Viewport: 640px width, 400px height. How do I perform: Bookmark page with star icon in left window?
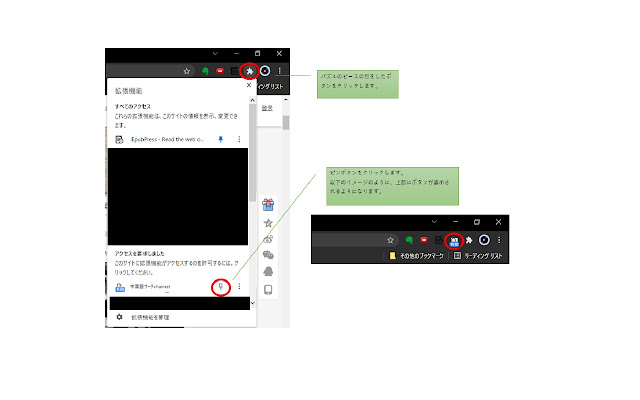tap(187, 71)
